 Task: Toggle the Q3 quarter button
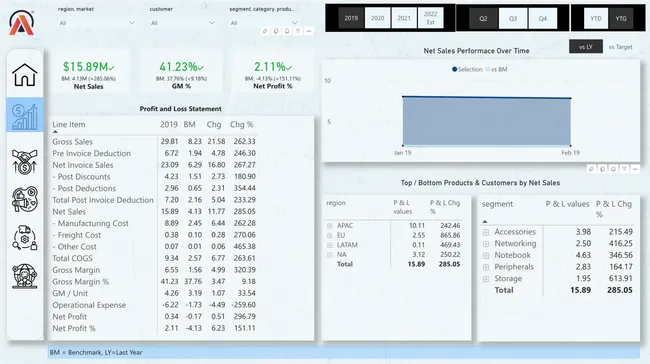(x=513, y=19)
